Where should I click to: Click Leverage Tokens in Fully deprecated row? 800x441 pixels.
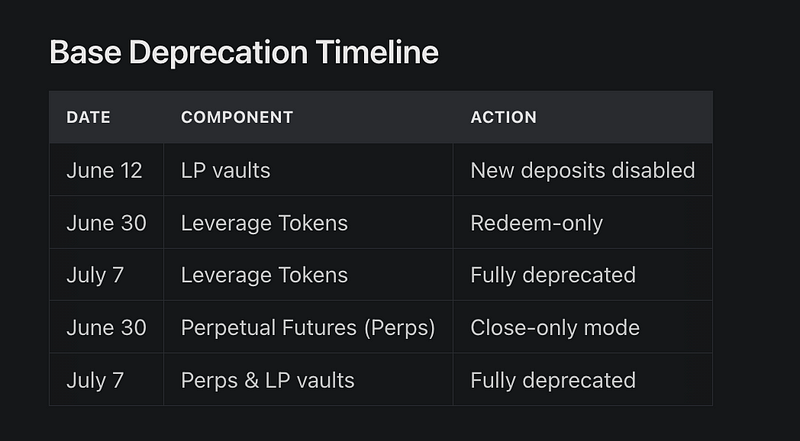pos(264,275)
